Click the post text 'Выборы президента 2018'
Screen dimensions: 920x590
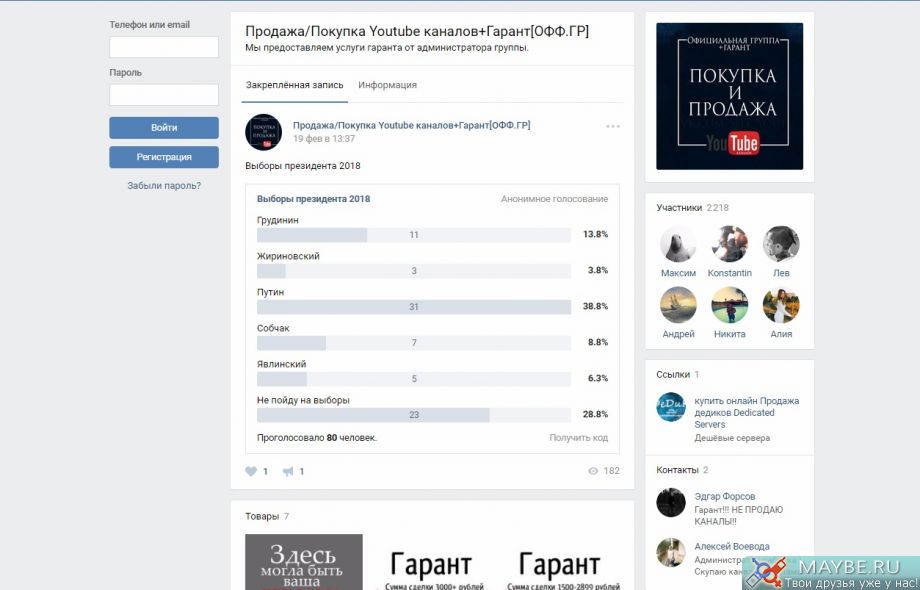click(303, 166)
